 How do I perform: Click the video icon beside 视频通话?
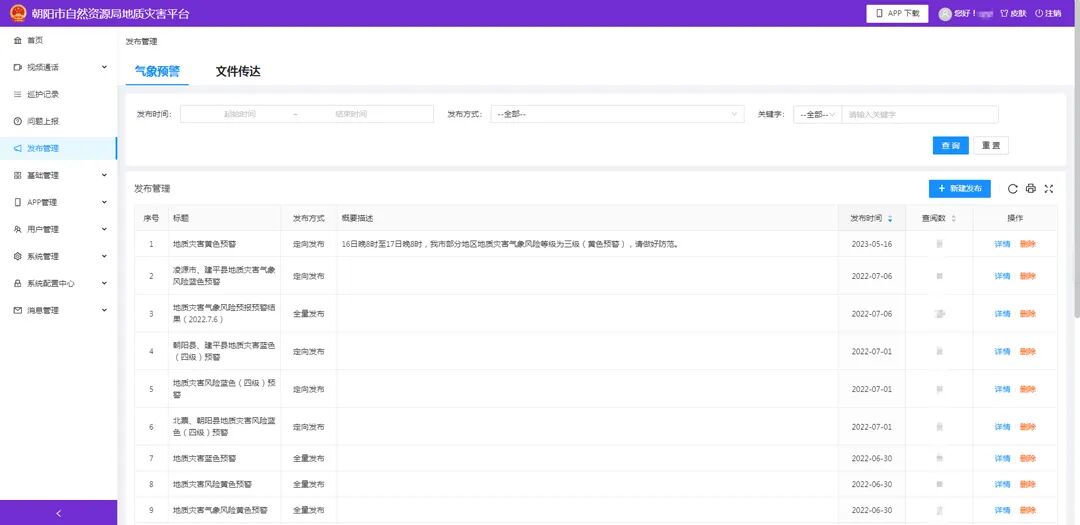(17, 68)
